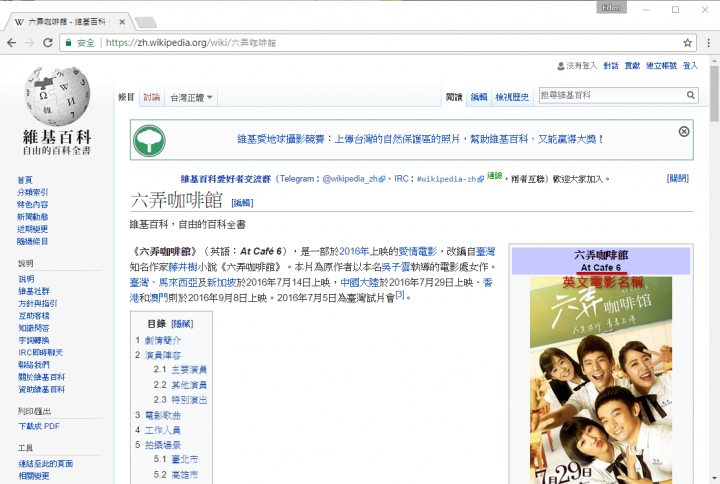Open the 檢視歷史 tab
The height and width of the screenshot is (484, 720).
coord(512,97)
